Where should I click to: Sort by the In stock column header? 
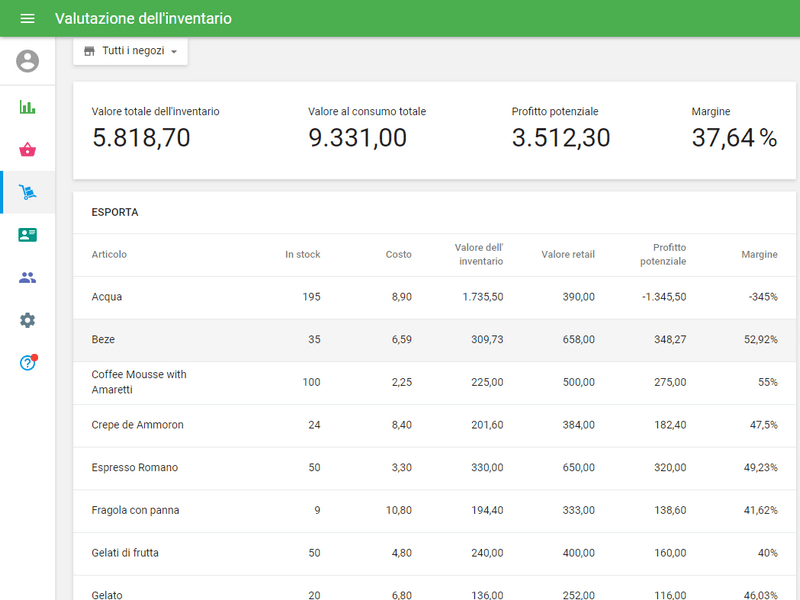click(302, 255)
